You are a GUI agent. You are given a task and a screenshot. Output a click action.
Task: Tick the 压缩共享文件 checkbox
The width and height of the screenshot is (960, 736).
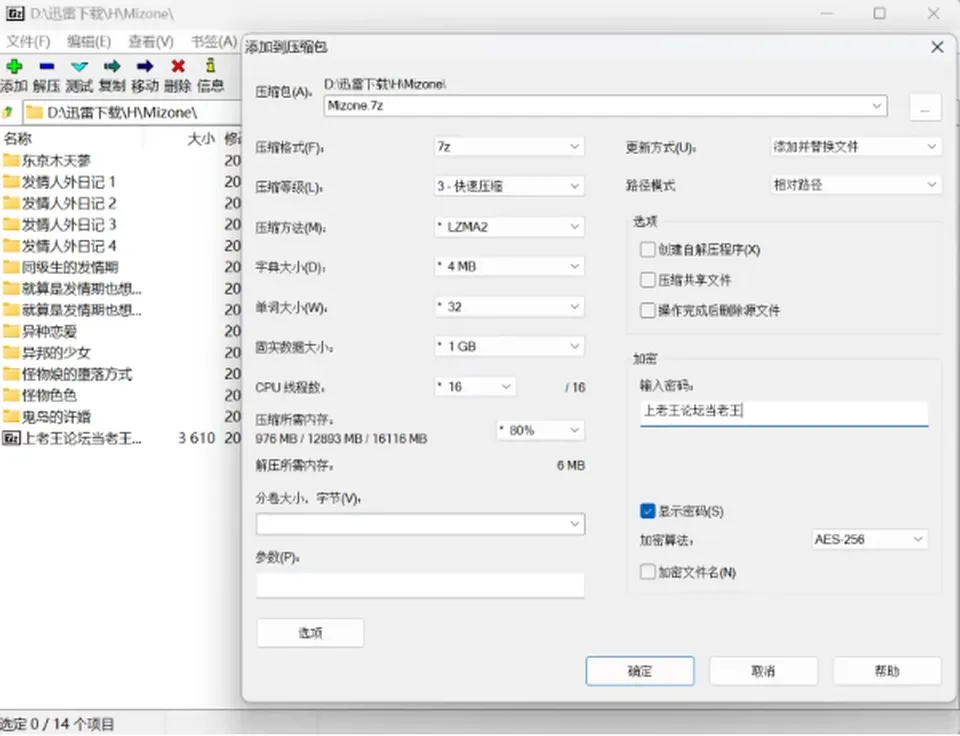coord(647,280)
